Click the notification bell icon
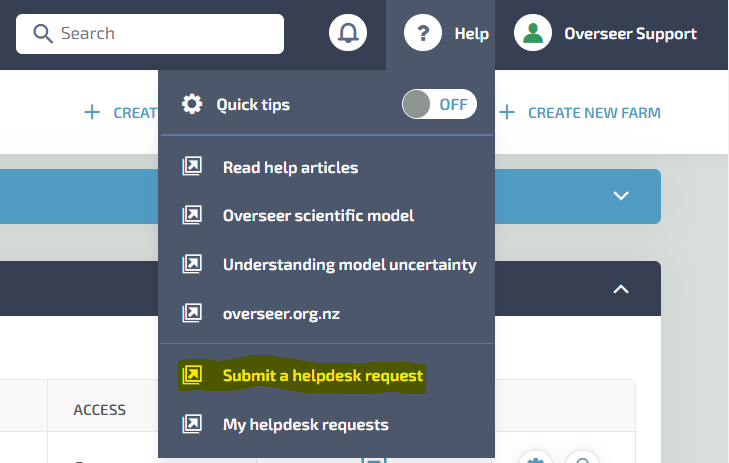This screenshot has width=729, height=463. (x=348, y=33)
